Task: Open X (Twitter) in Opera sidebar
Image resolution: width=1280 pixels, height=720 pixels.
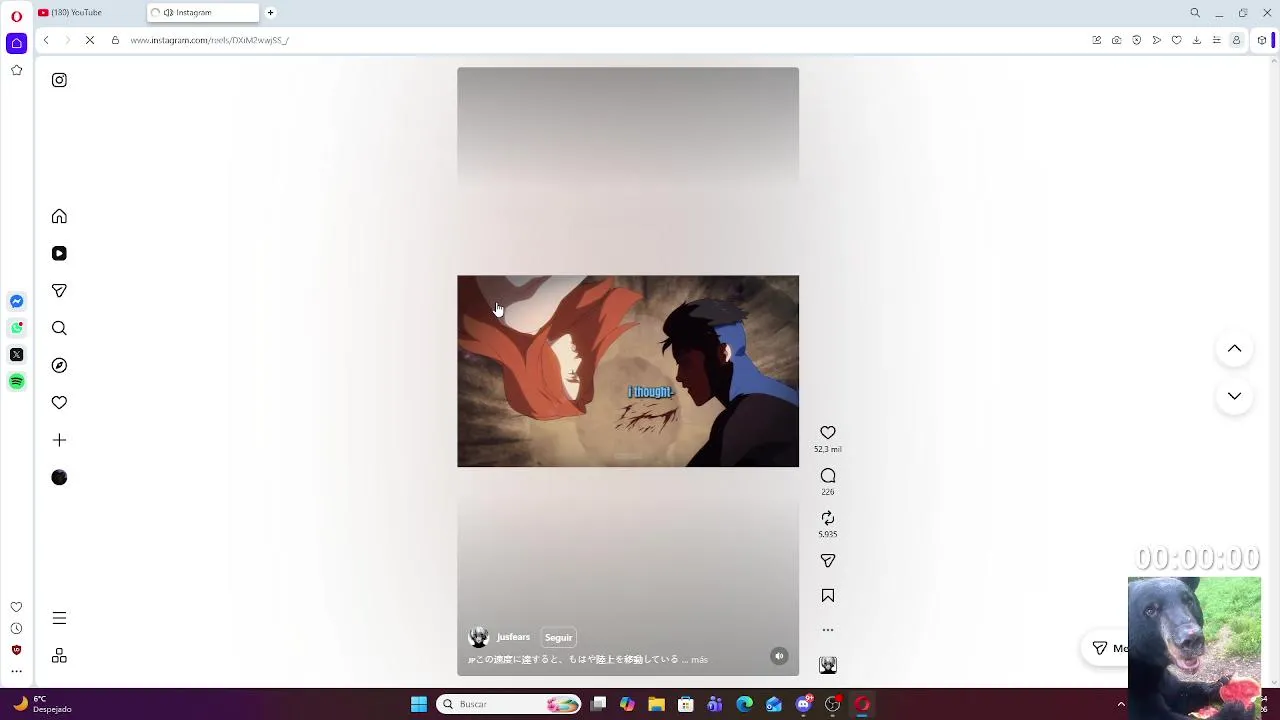Action: point(16,355)
